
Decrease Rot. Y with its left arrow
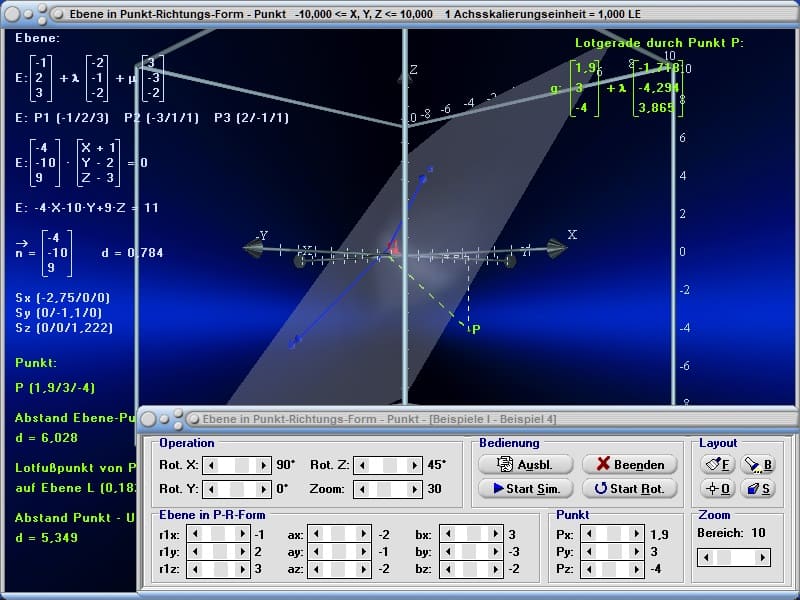pos(211,489)
